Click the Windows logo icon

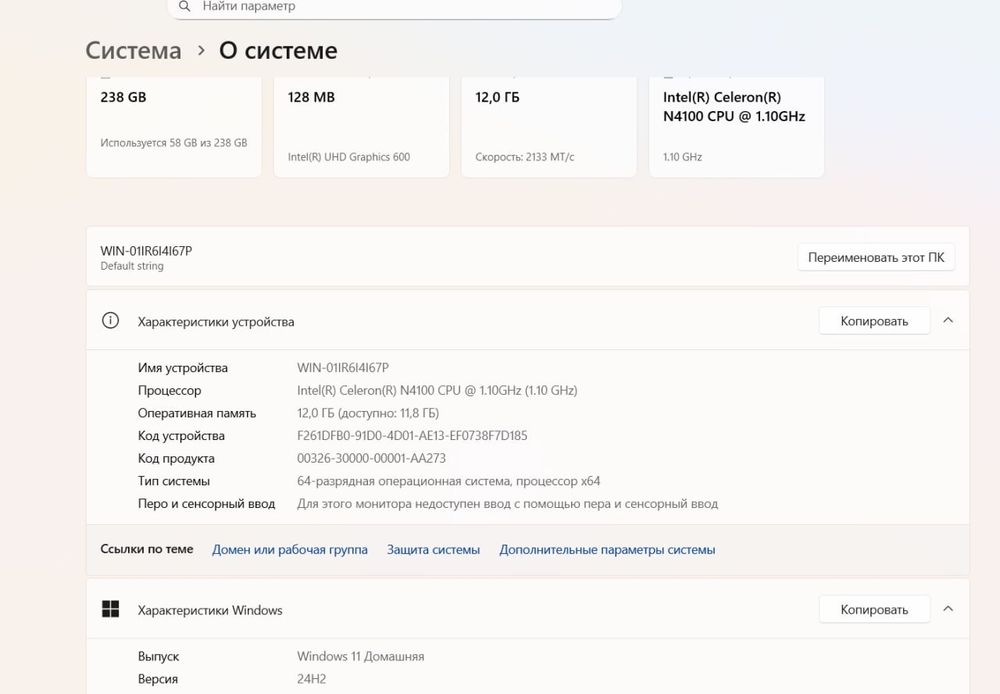(x=111, y=610)
